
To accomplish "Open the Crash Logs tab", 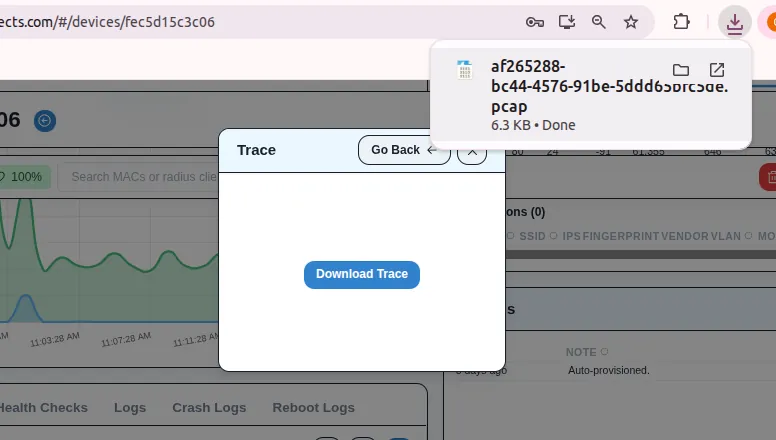I will 209,408.
